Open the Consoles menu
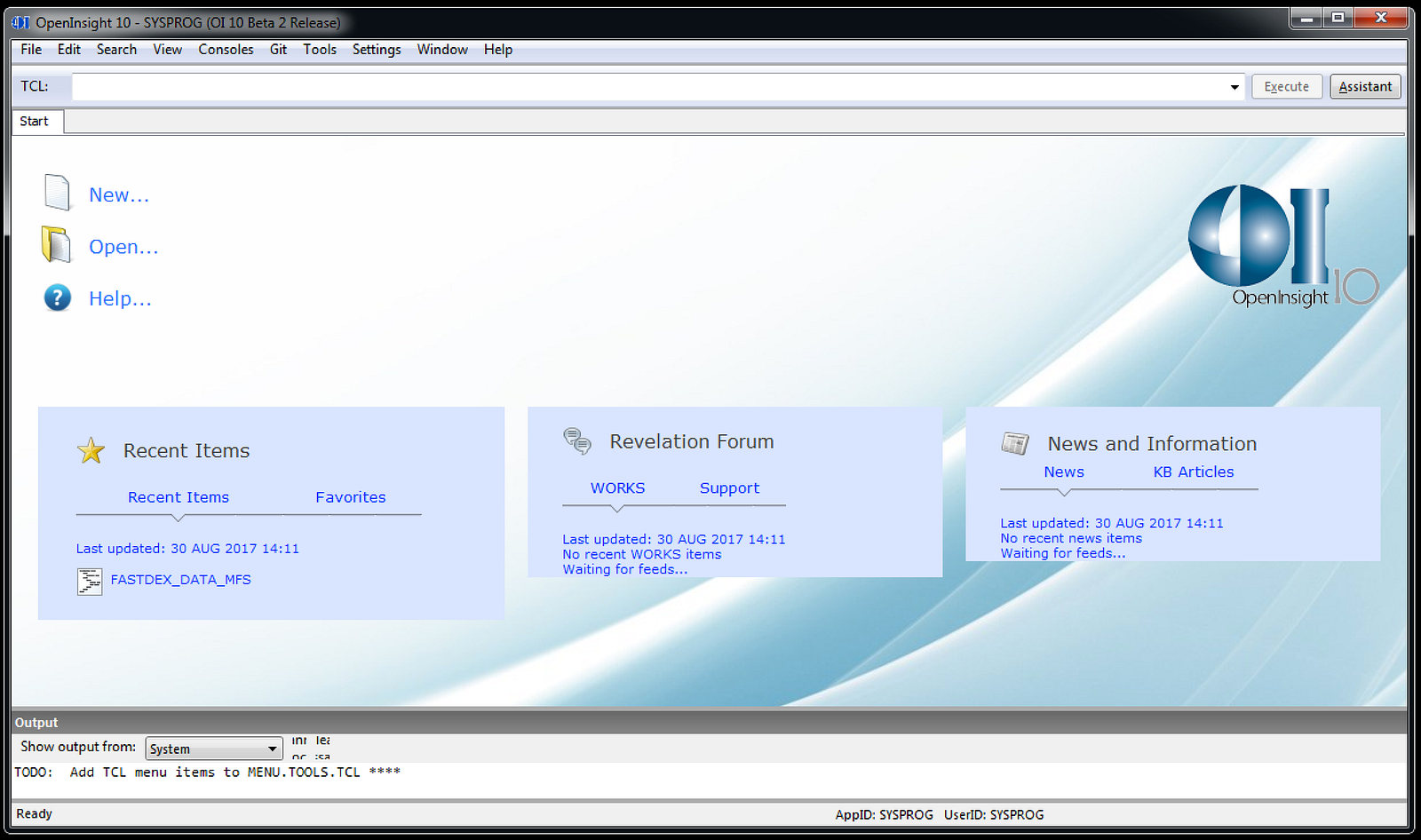This screenshot has width=1421, height=840. point(226,50)
